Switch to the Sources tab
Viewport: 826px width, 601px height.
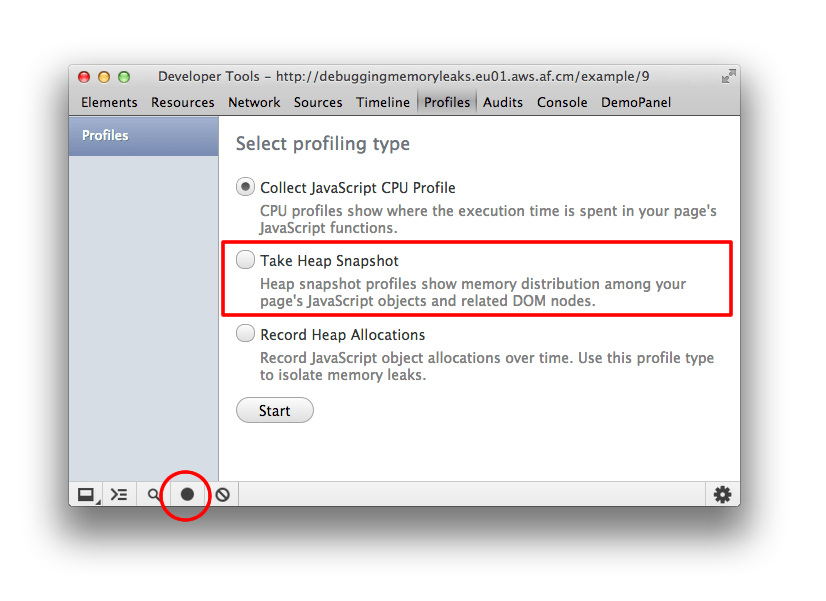318,102
